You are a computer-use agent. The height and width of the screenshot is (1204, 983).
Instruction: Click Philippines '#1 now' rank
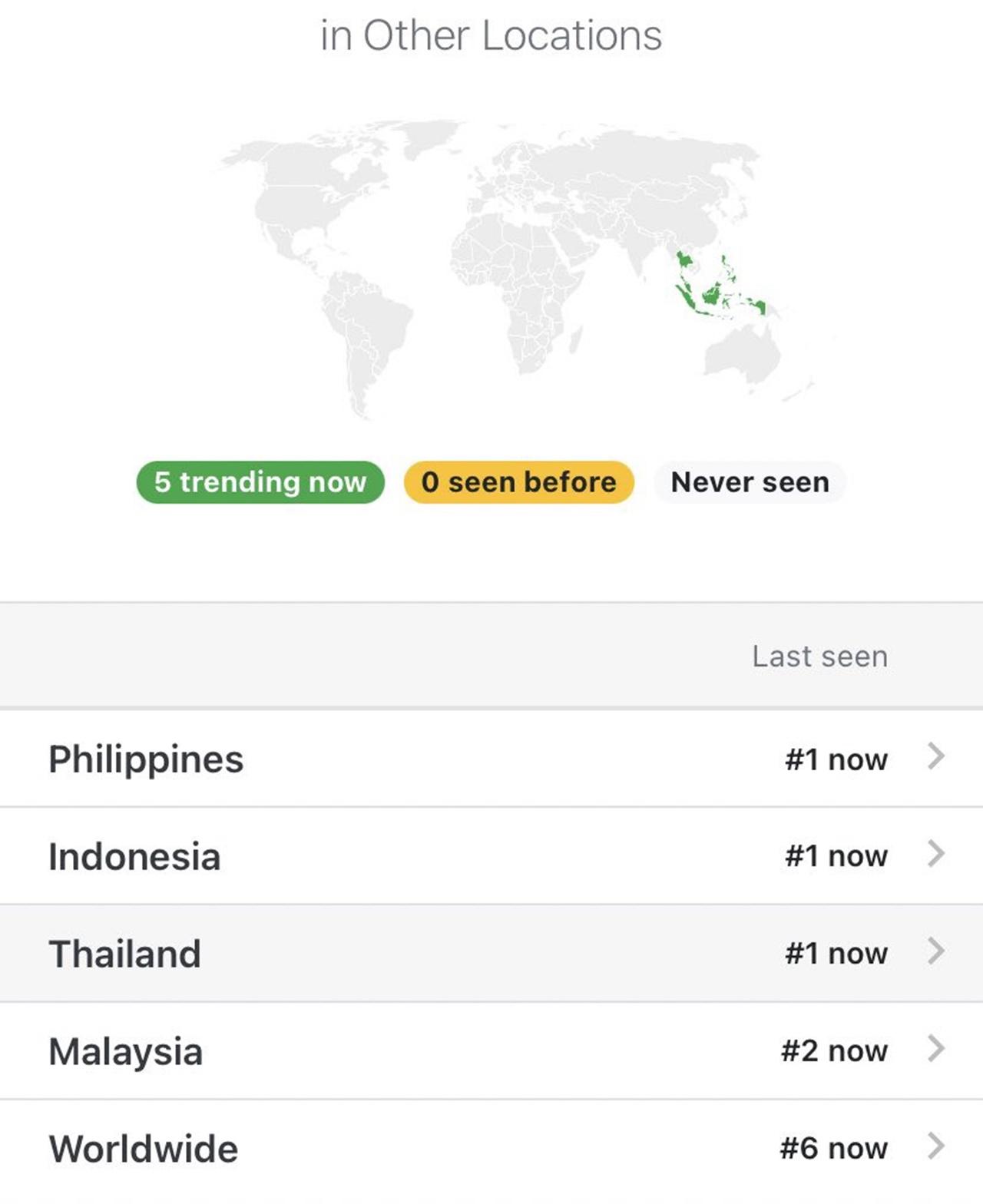coord(836,759)
